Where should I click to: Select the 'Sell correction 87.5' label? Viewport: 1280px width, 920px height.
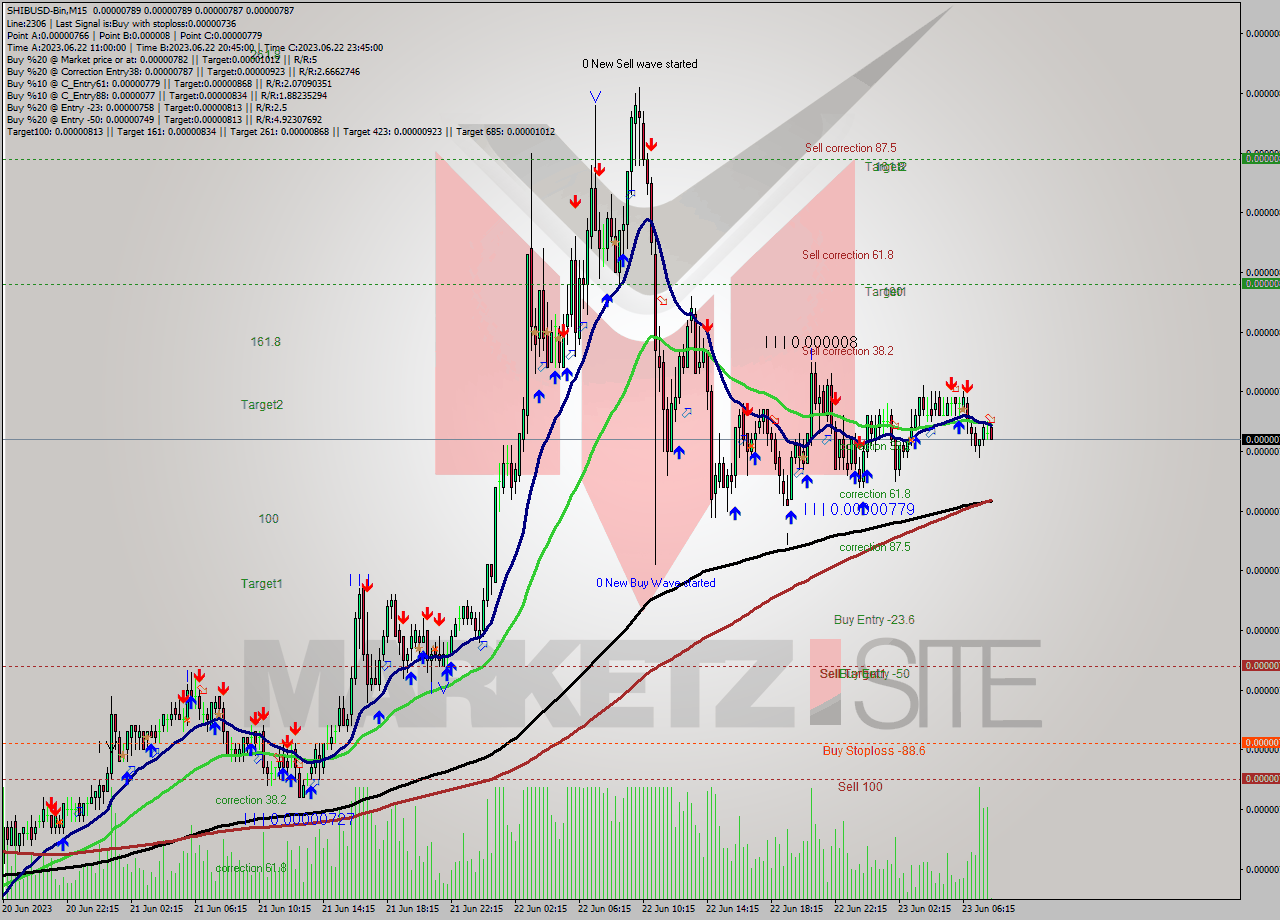pyautogui.click(x=850, y=148)
